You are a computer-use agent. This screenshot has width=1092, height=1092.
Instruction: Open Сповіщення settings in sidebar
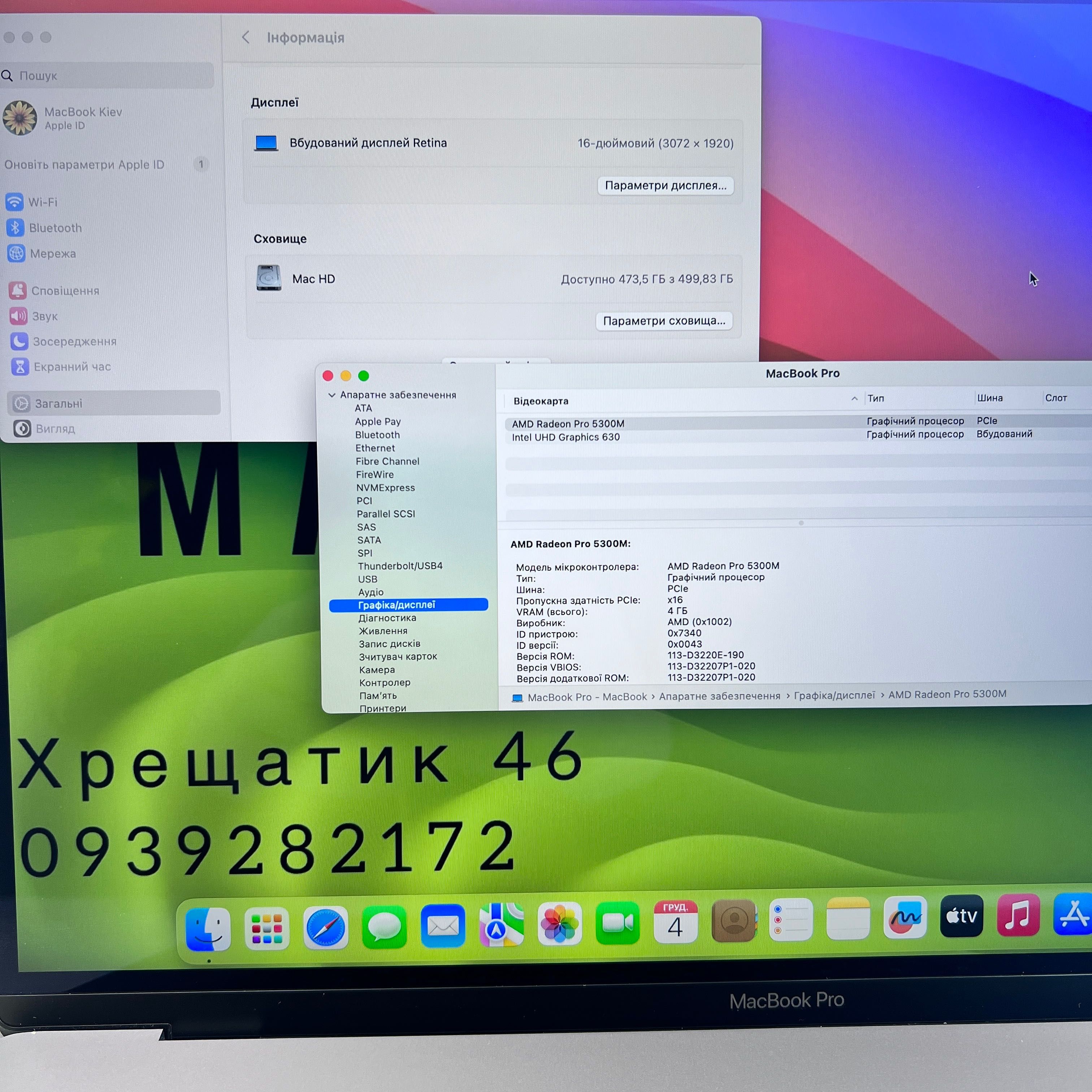(54, 291)
